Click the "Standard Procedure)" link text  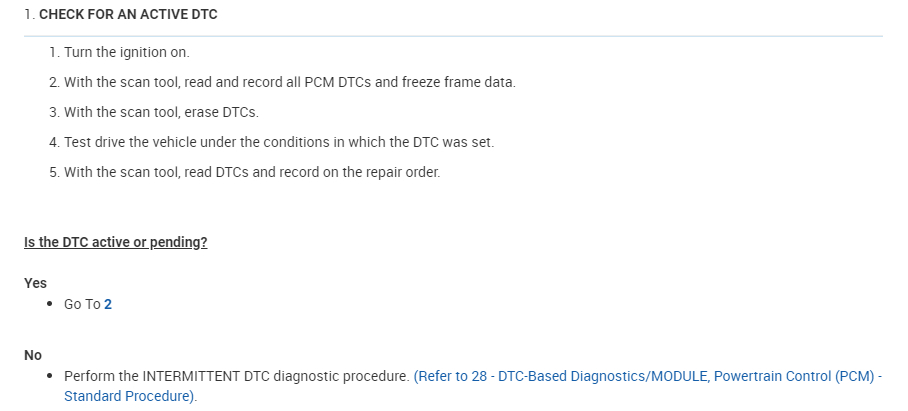click(130, 396)
